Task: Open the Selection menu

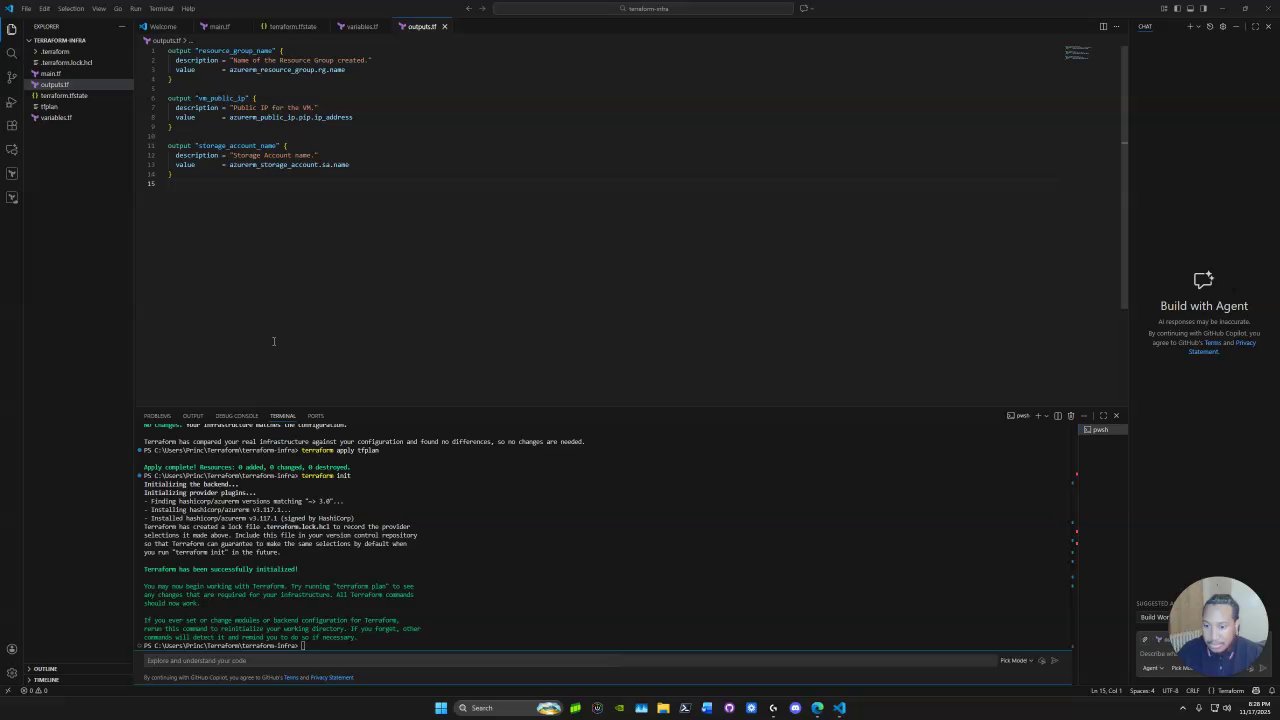Action: click(71, 9)
